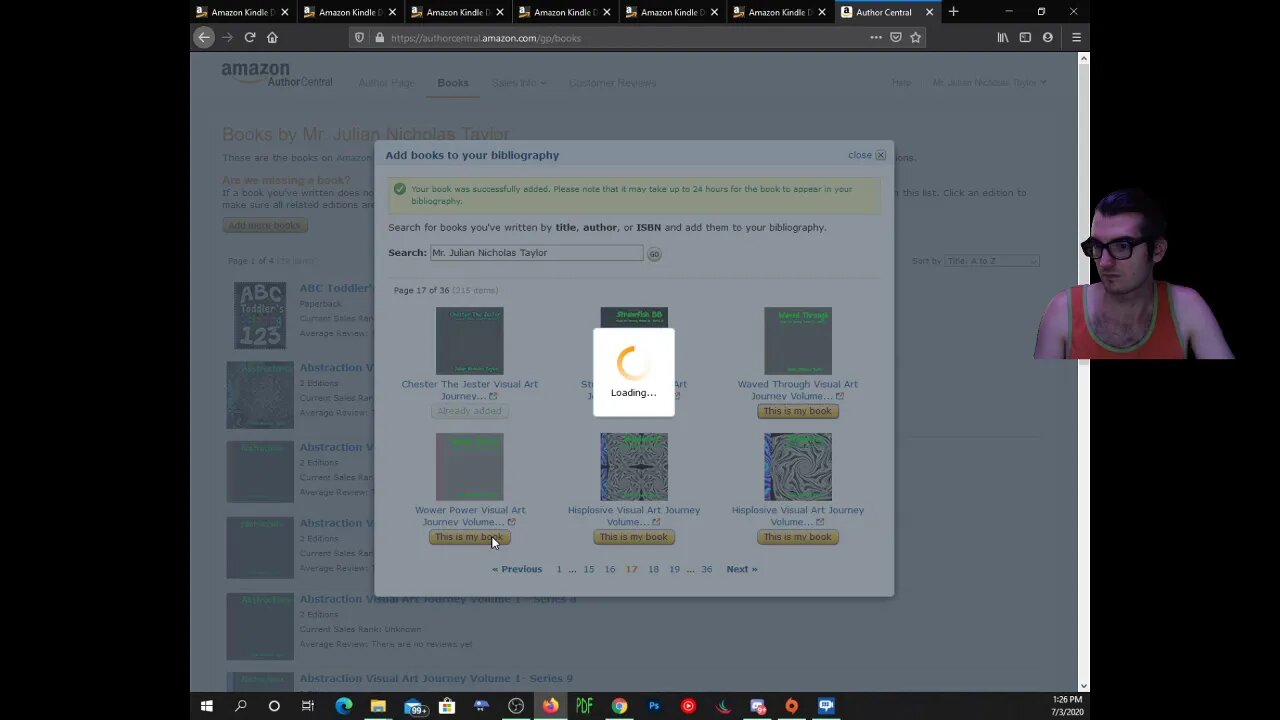1280x720 pixels.
Task: Reload the Author Central page
Action: pyautogui.click(x=250, y=37)
